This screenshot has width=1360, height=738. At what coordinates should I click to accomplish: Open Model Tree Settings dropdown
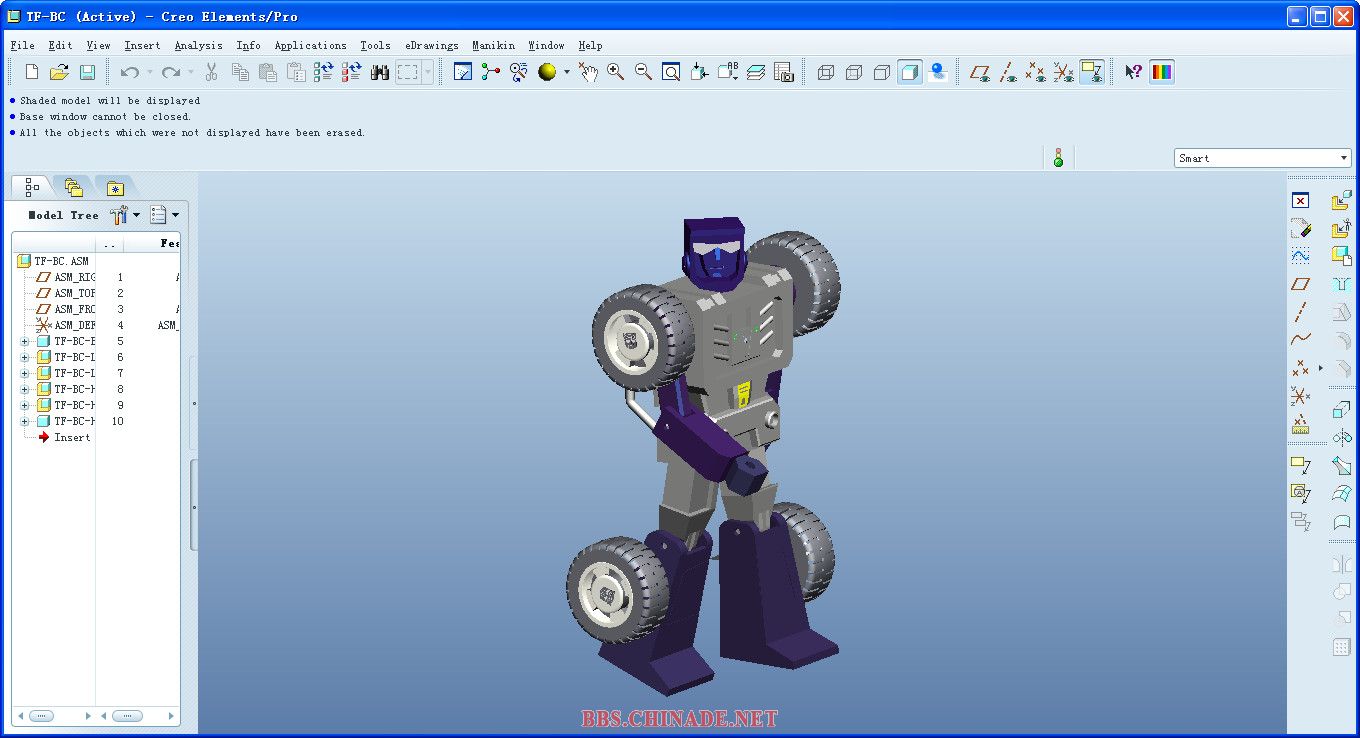point(164,214)
